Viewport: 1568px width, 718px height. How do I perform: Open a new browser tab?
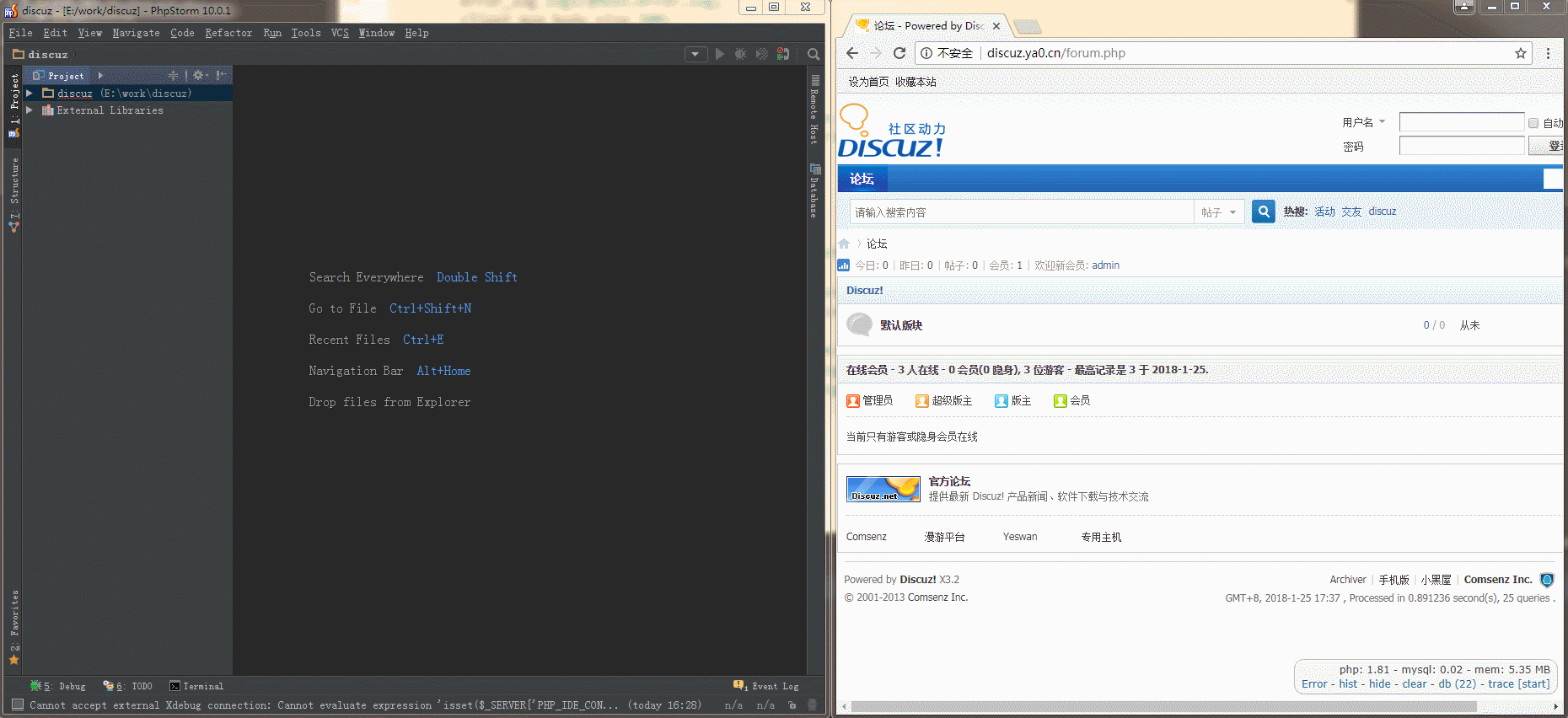(1027, 26)
